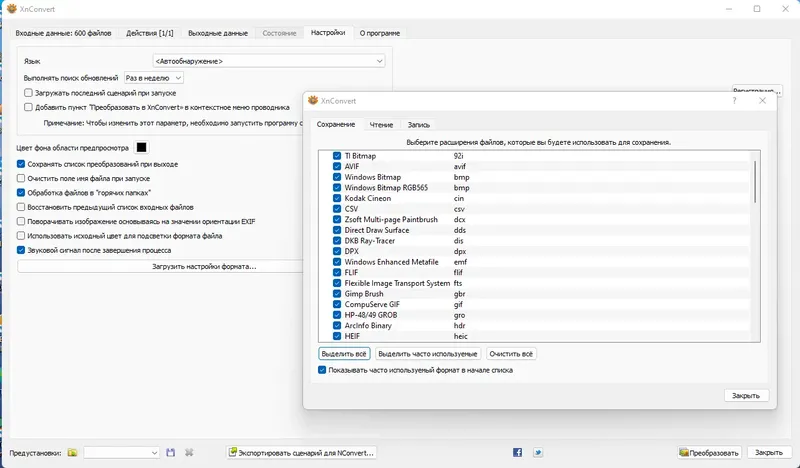
Task: Select 'Сохранение' tab in dialog
Action: pyautogui.click(x=336, y=124)
